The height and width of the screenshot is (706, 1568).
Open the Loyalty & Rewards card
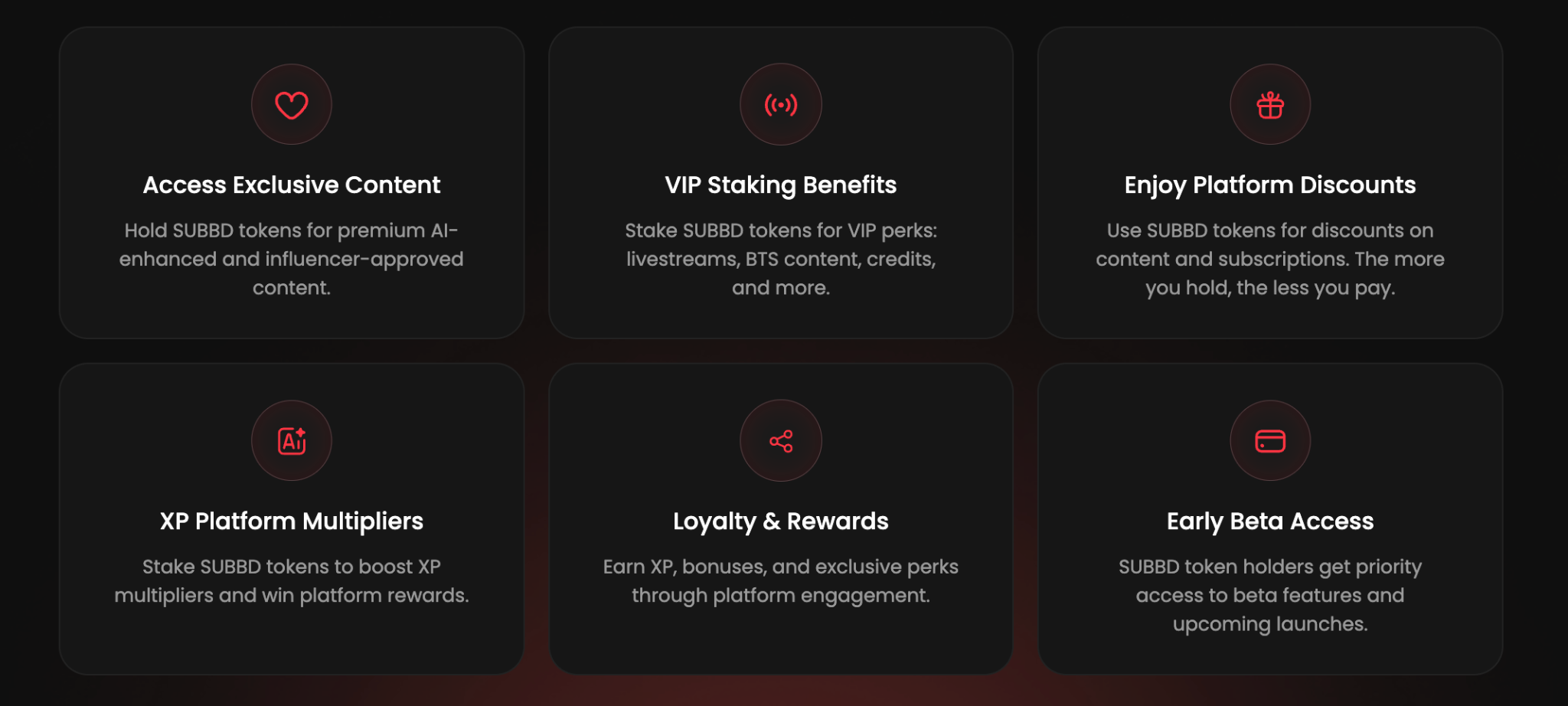781,519
